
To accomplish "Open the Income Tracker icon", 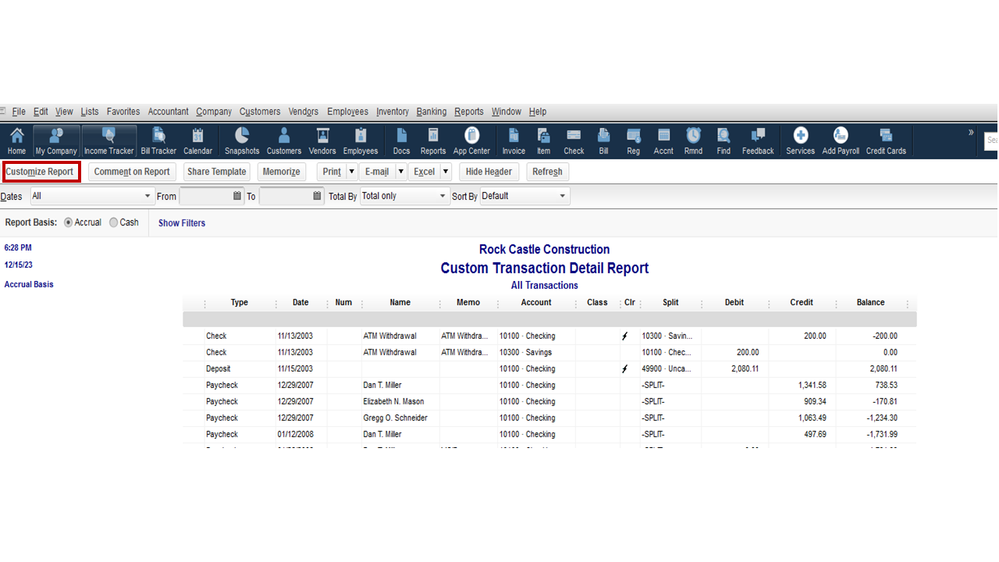I will pyautogui.click(x=109, y=141).
